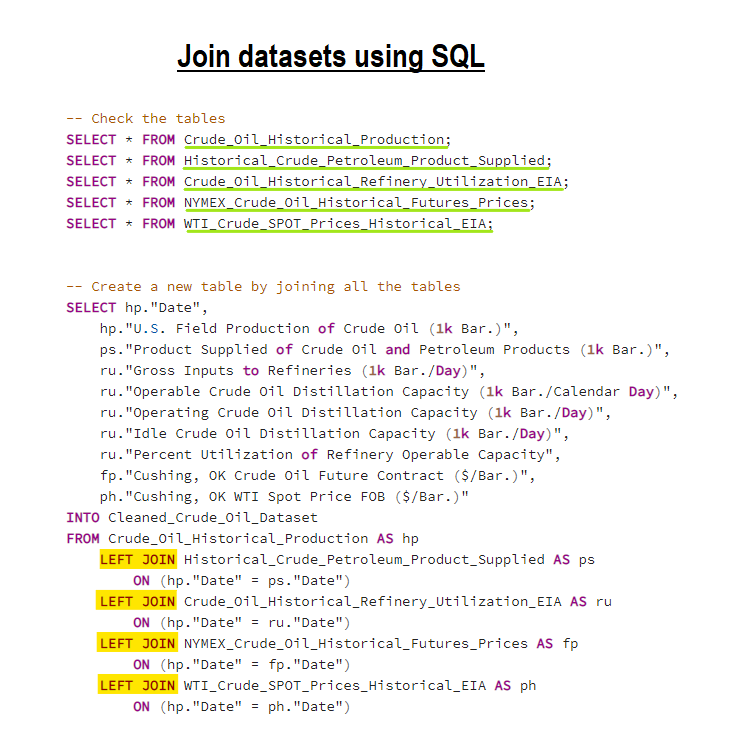Click highlighted LEFT JOIN before WTI_Crude_SPOT_Prices_Historical_EIA
This screenshot has width=733, height=736.
click(137, 685)
